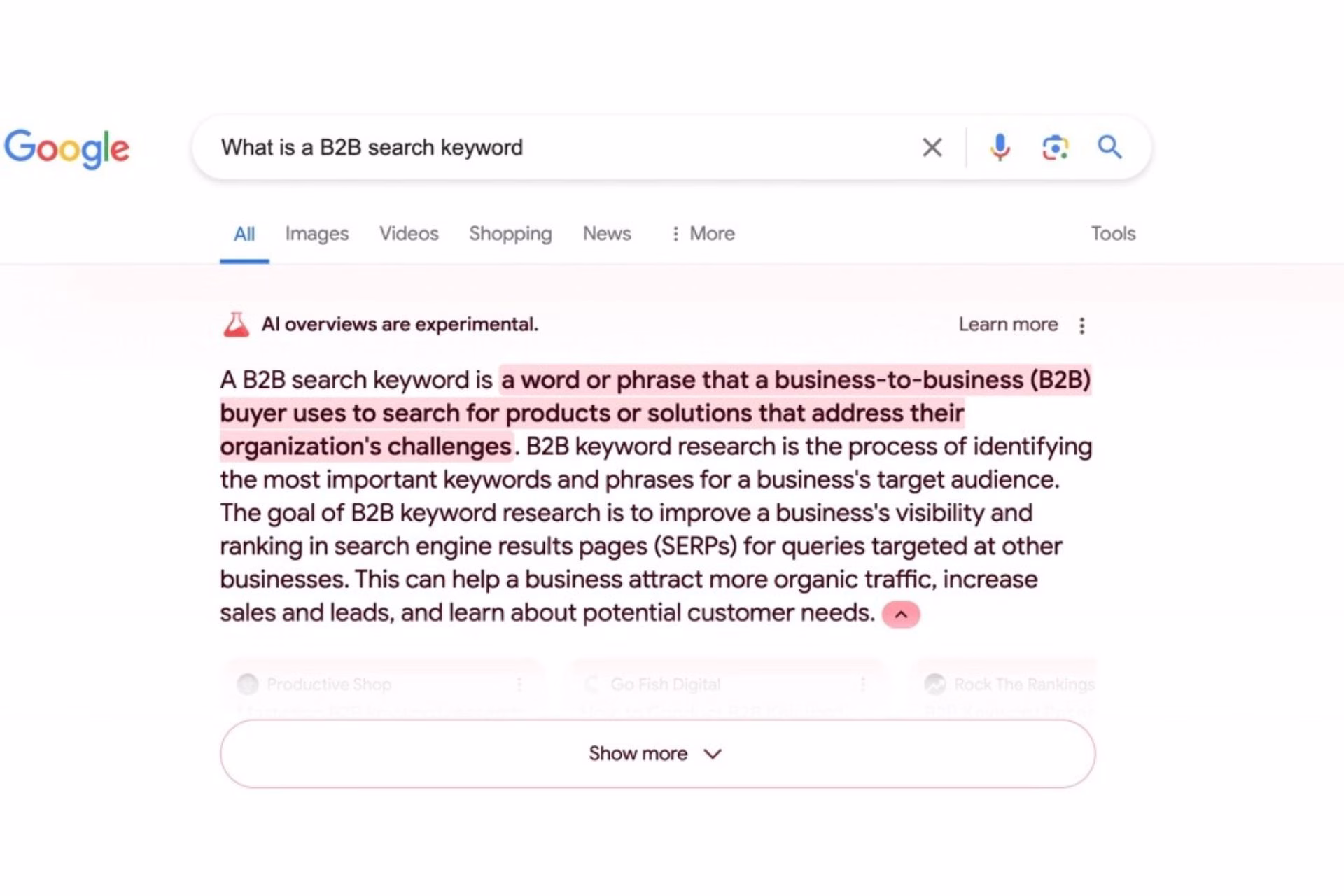Collapse AI overview with pink chevron button

pos(901,615)
